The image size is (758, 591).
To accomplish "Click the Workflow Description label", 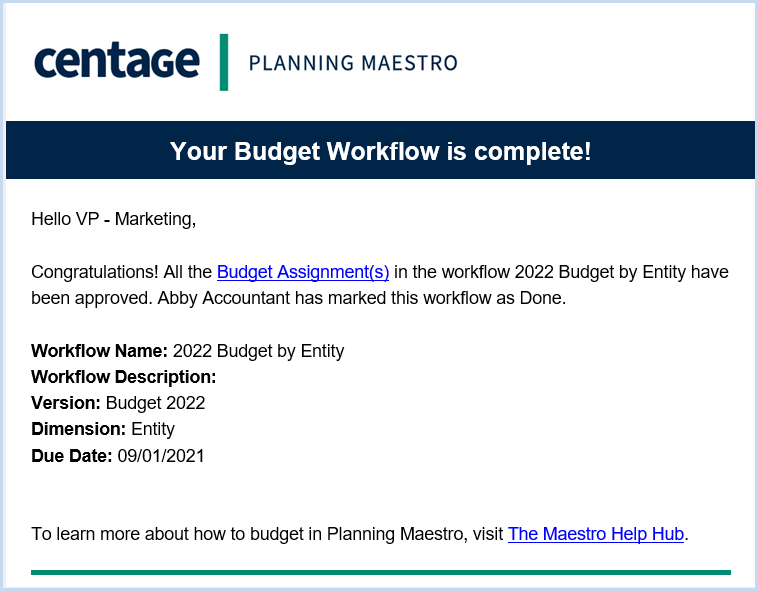I will (124, 377).
